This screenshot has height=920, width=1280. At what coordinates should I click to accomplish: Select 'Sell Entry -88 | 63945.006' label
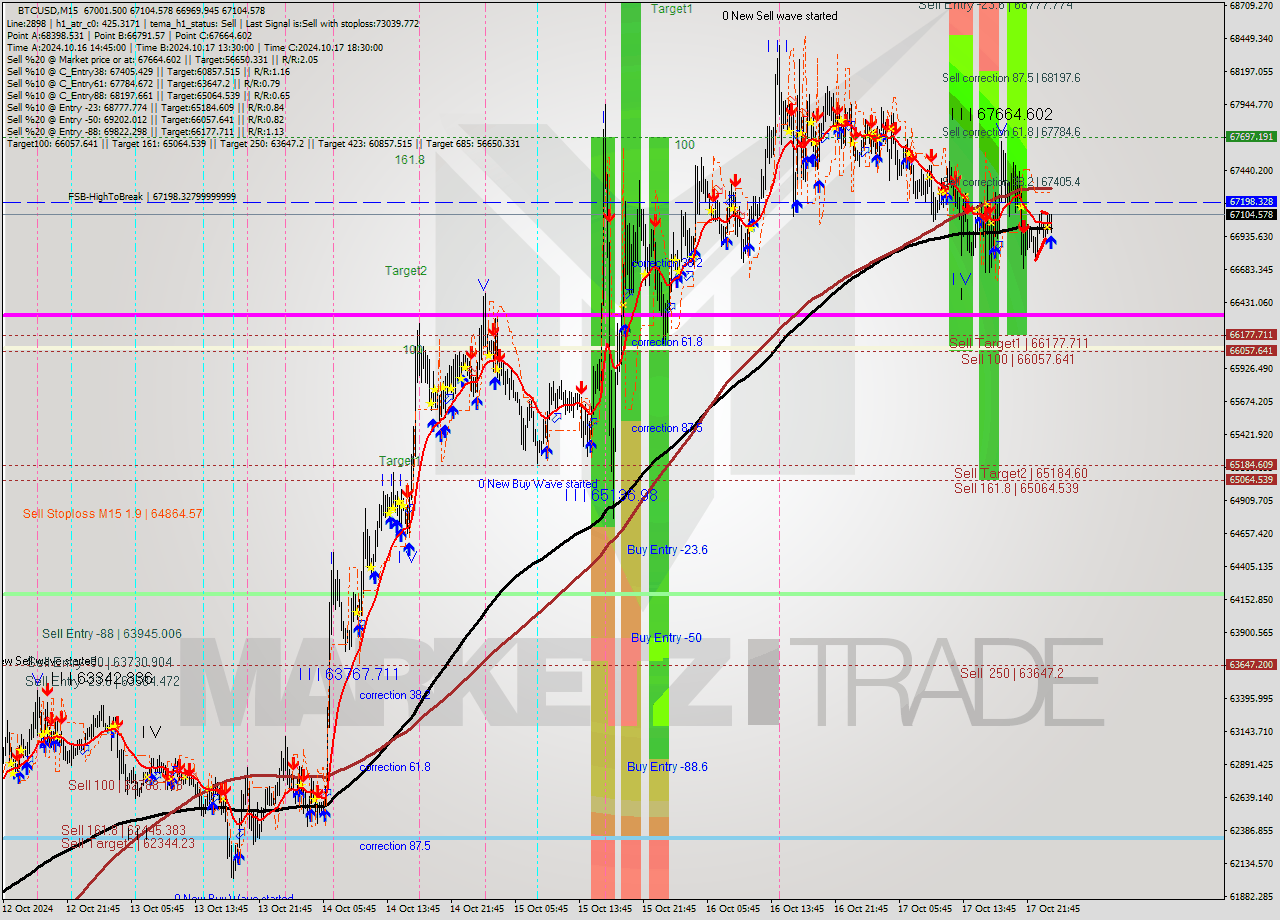(112, 634)
